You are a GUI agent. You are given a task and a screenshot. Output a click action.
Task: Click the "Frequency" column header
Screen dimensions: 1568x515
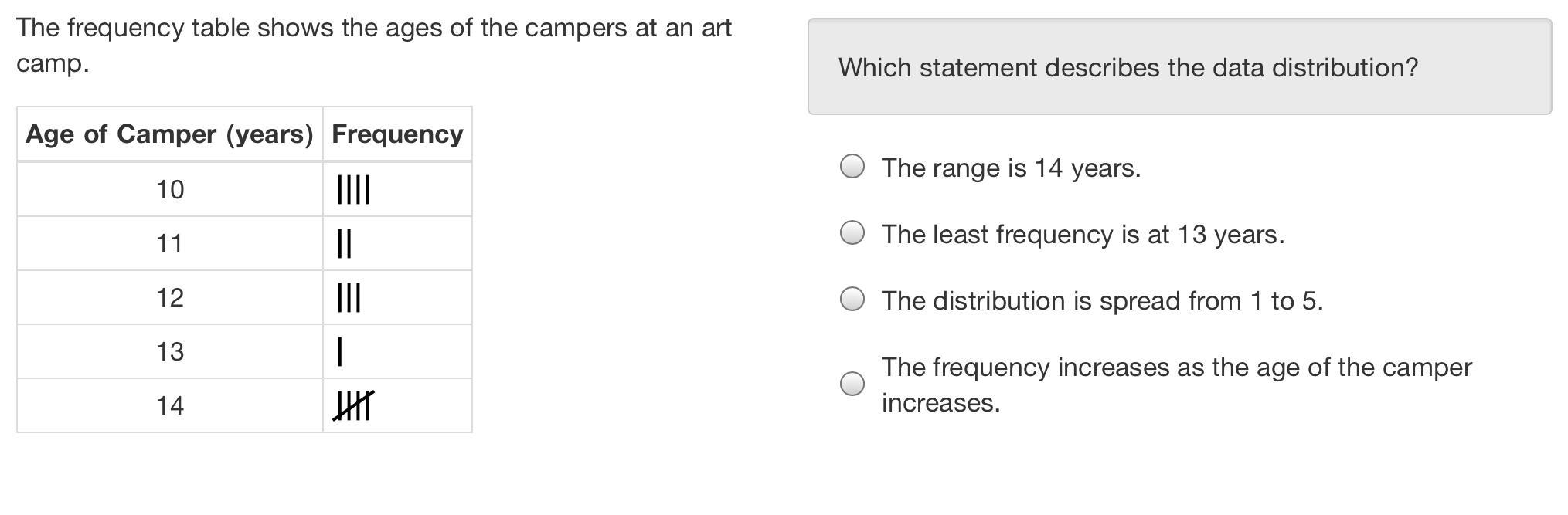[x=397, y=134]
